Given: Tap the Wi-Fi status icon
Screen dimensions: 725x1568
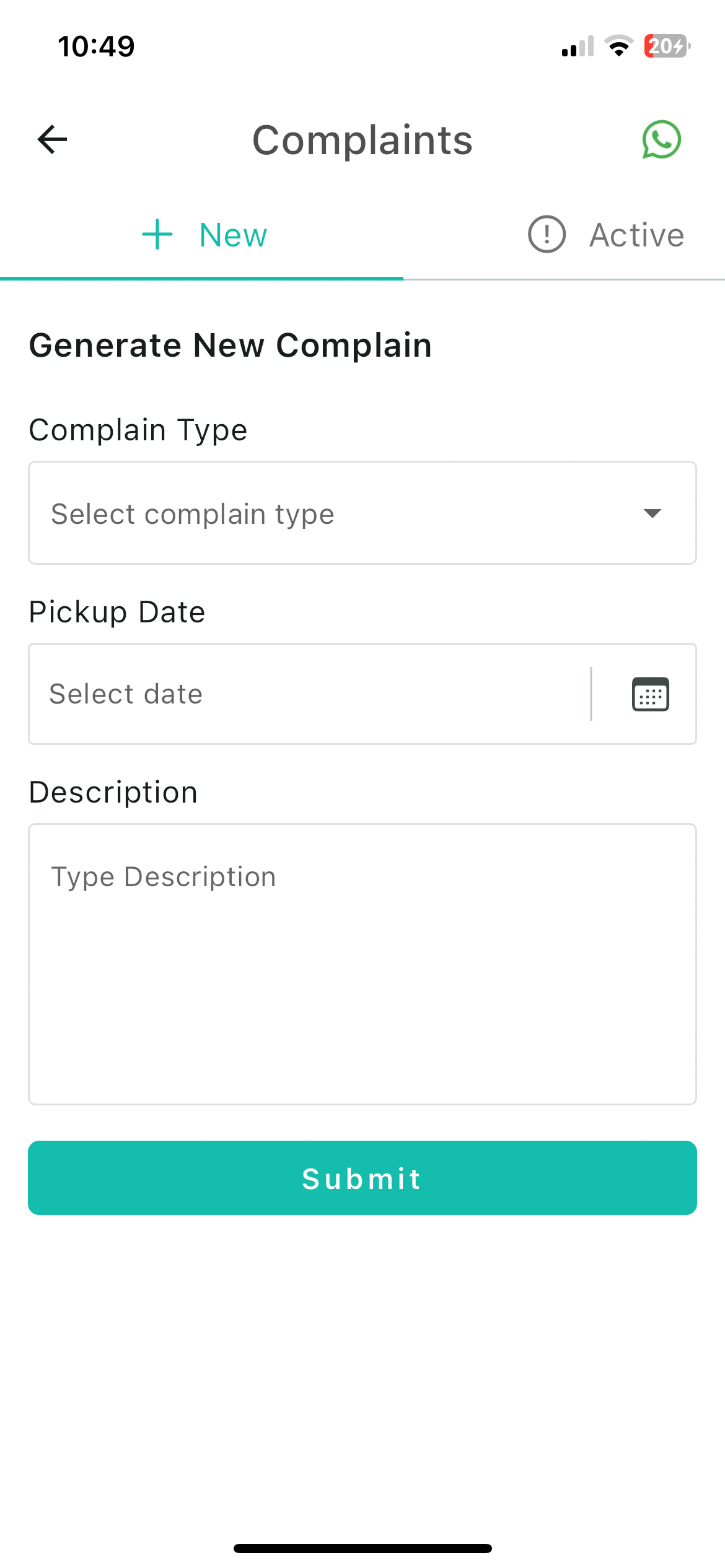Looking at the screenshot, I should (618, 46).
